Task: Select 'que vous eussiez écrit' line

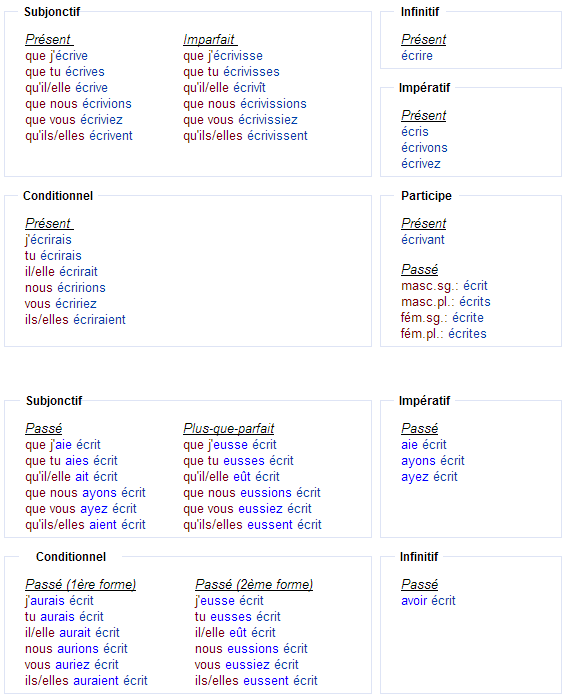Action: pos(247,508)
